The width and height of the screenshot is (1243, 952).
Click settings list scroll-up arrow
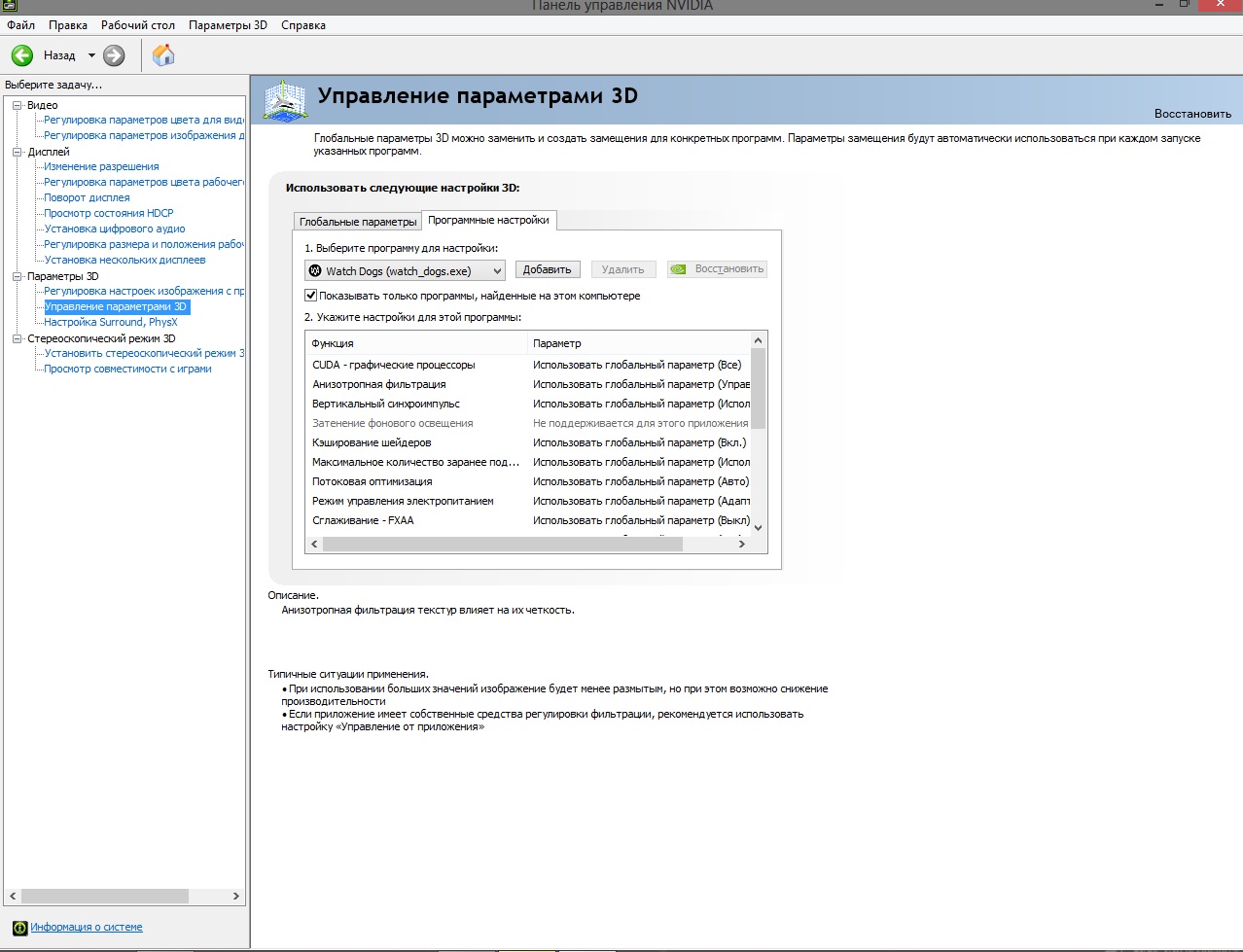tap(759, 339)
